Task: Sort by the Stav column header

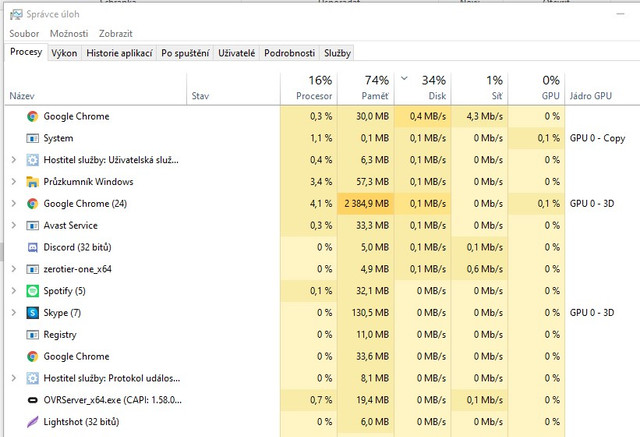Action: [233, 89]
